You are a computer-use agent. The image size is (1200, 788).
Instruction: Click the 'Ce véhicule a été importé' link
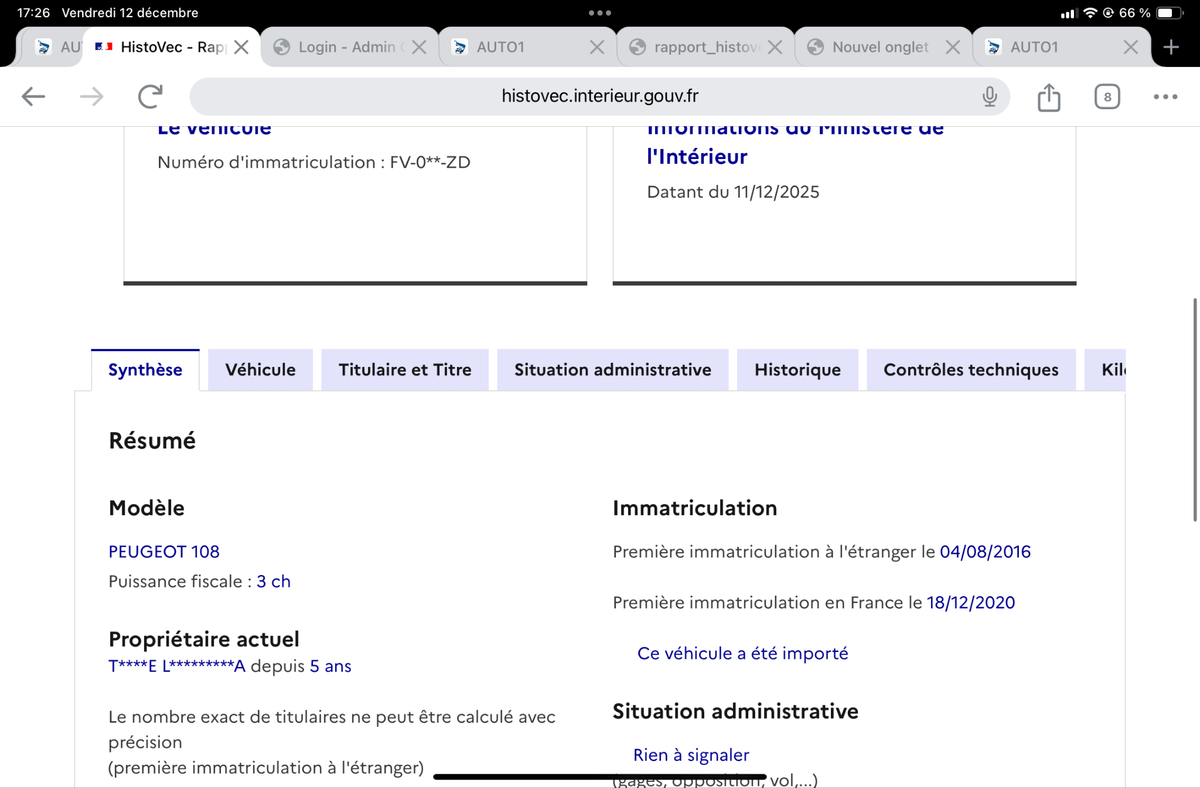[743, 652]
